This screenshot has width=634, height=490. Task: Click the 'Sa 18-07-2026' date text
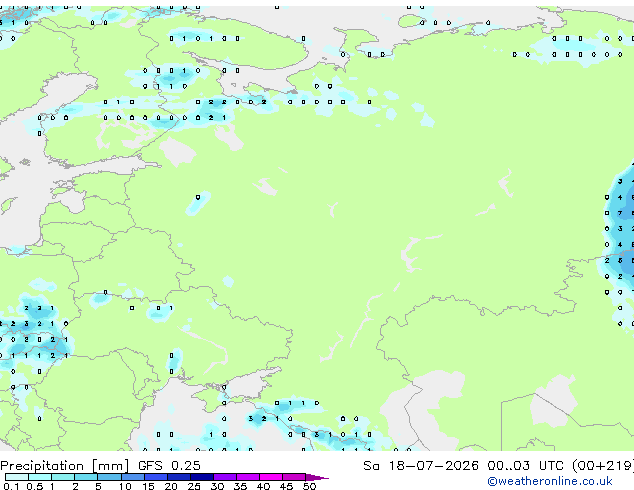click(421, 466)
